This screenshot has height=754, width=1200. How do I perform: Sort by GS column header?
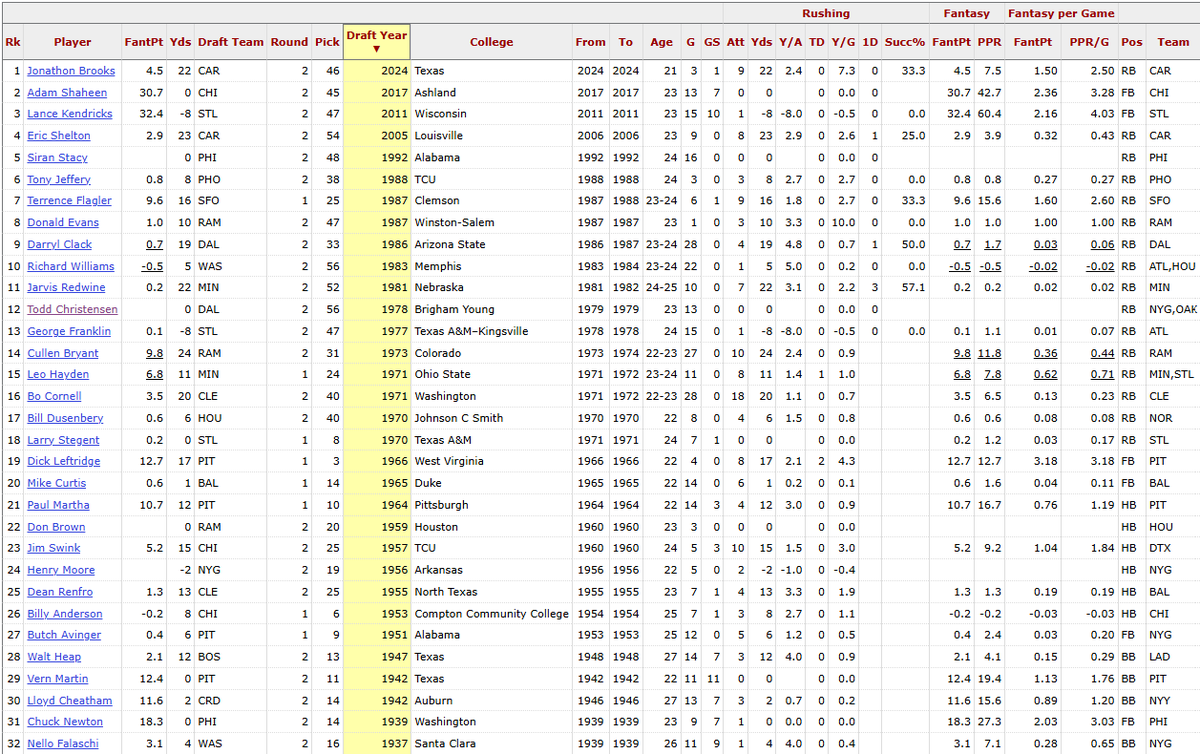711,42
